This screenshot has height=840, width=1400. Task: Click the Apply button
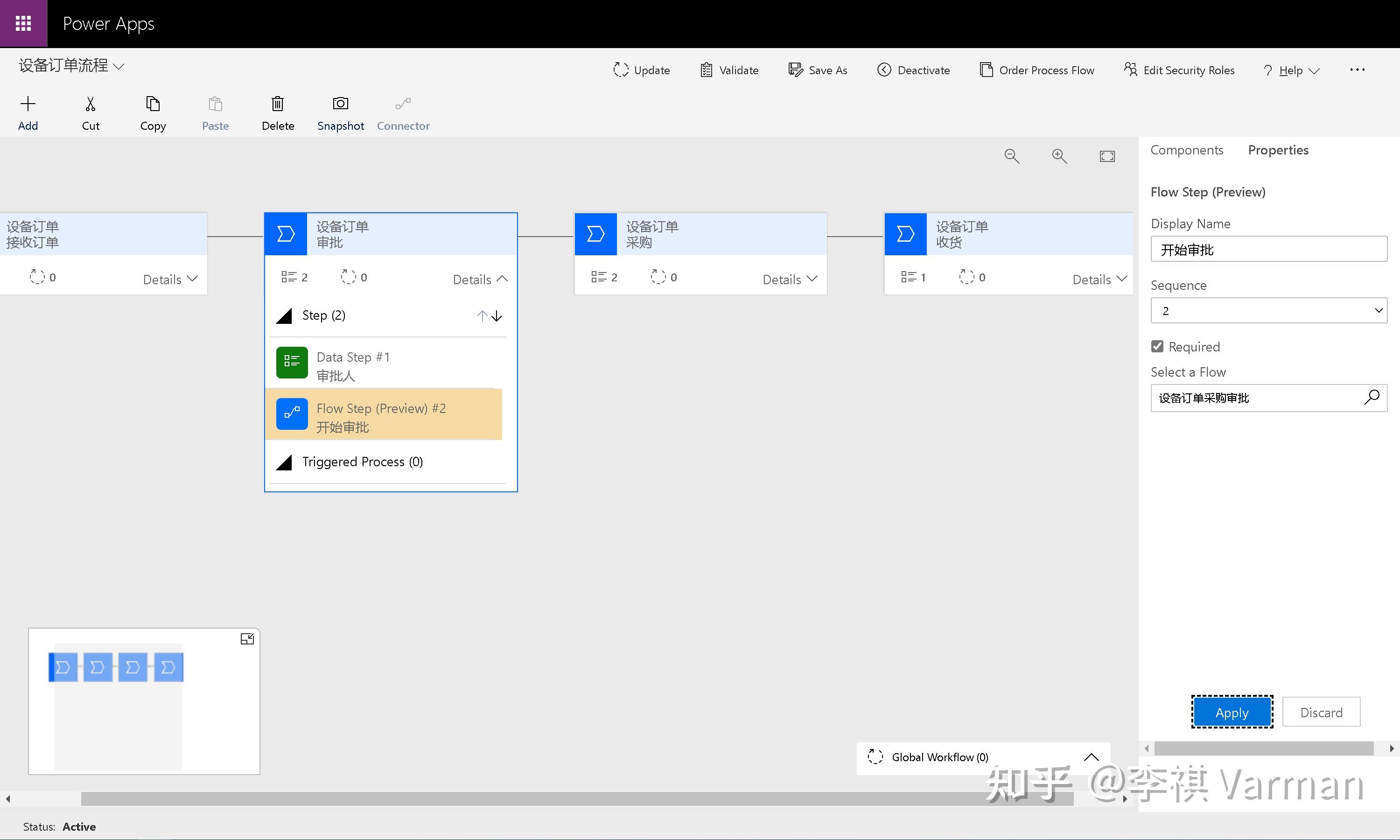pos(1232,712)
